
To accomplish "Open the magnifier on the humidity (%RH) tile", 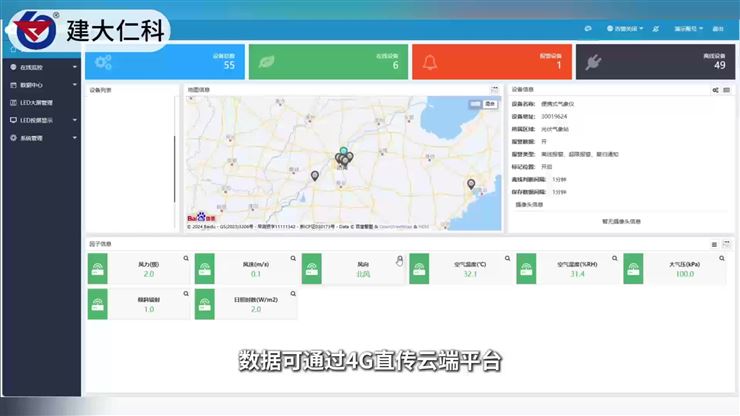I will (x=614, y=258).
